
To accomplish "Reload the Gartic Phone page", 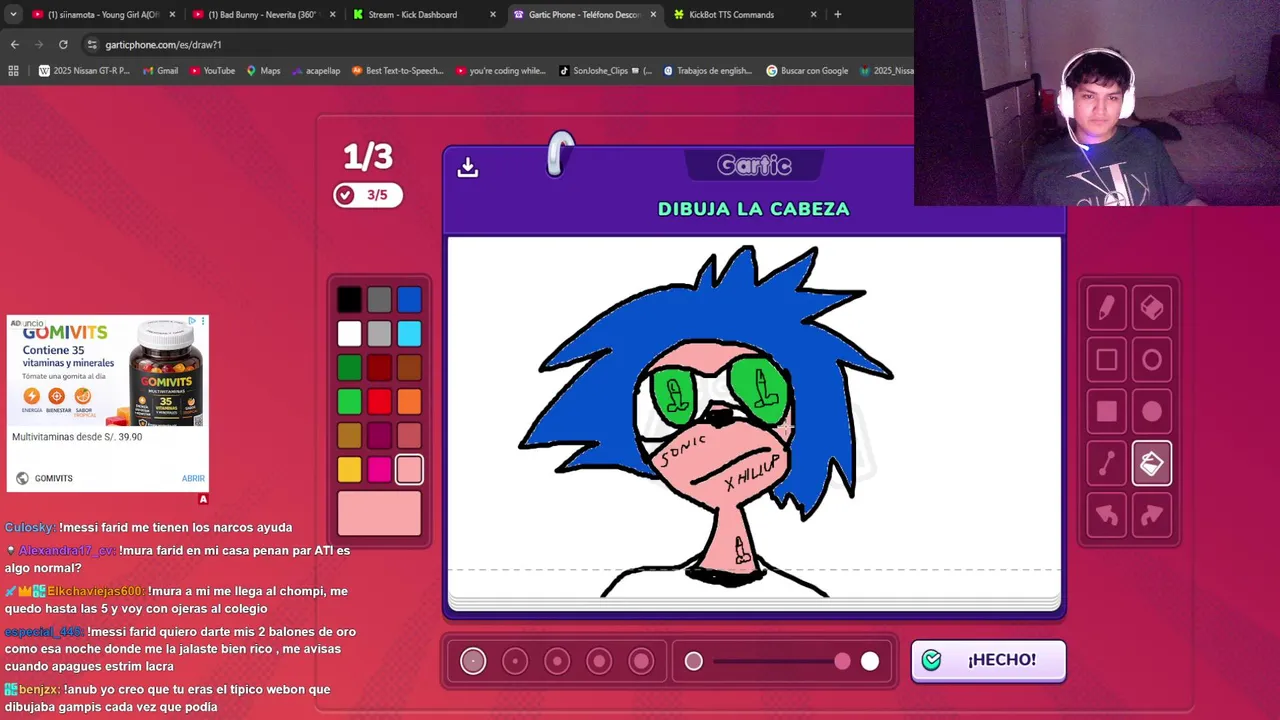I will (63, 44).
